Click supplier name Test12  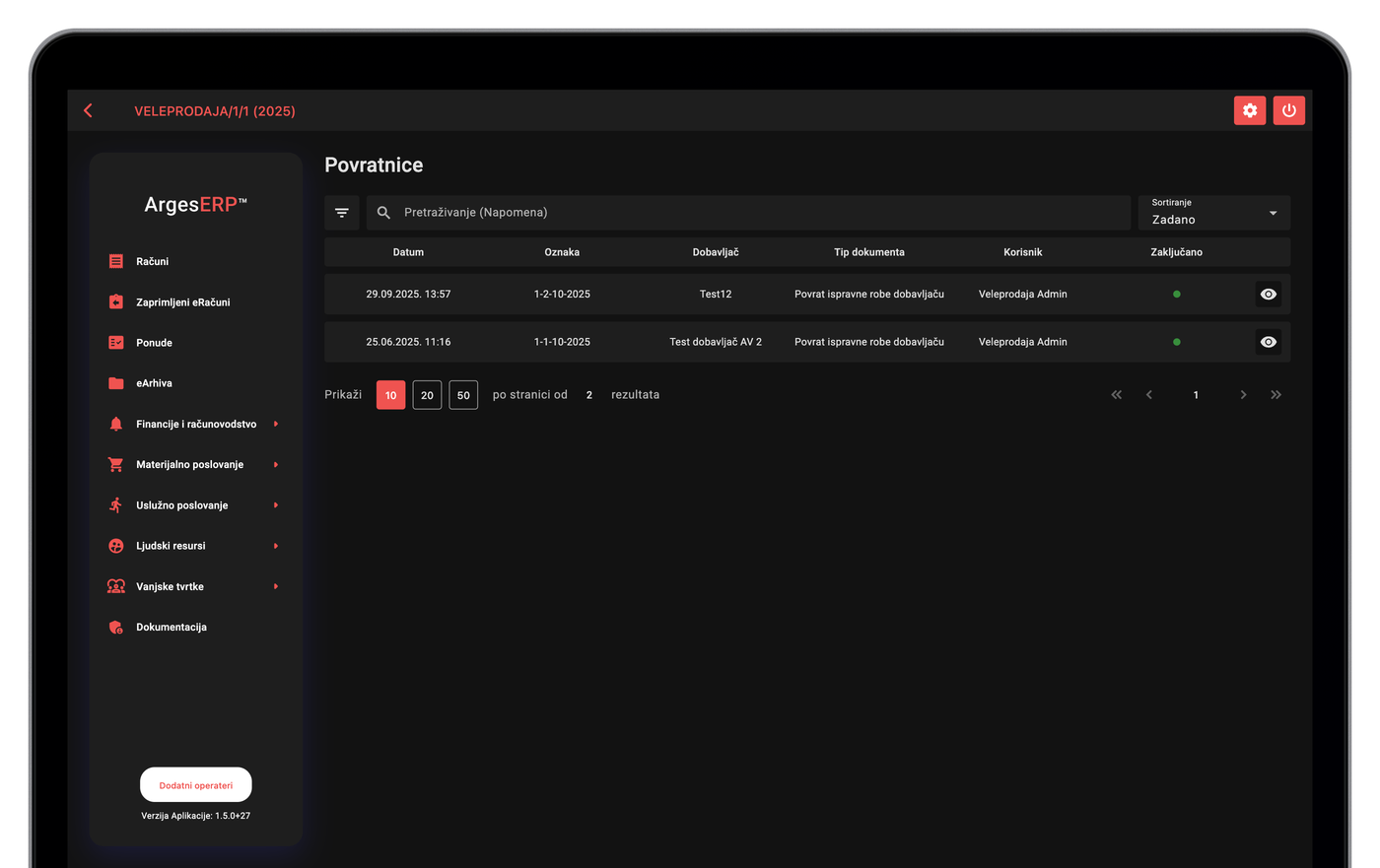click(x=716, y=295)
